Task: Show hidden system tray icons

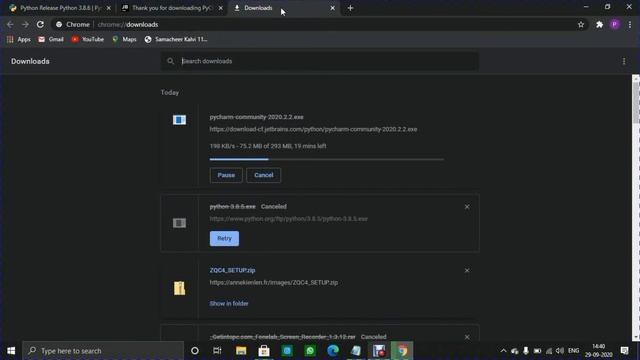Action: point(503,351)
